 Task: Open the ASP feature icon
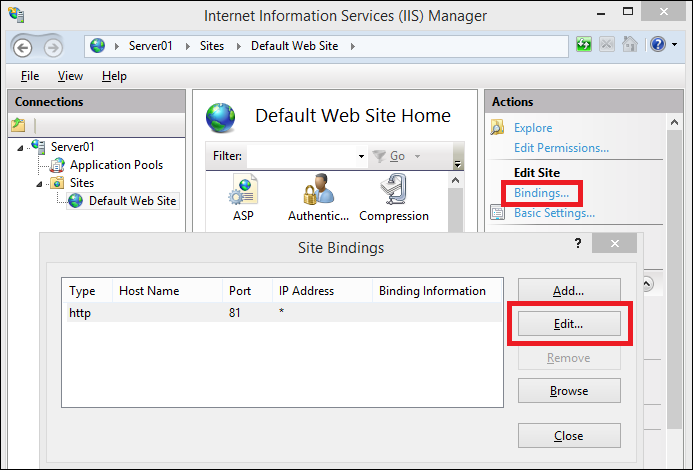[x=245, y=196]
